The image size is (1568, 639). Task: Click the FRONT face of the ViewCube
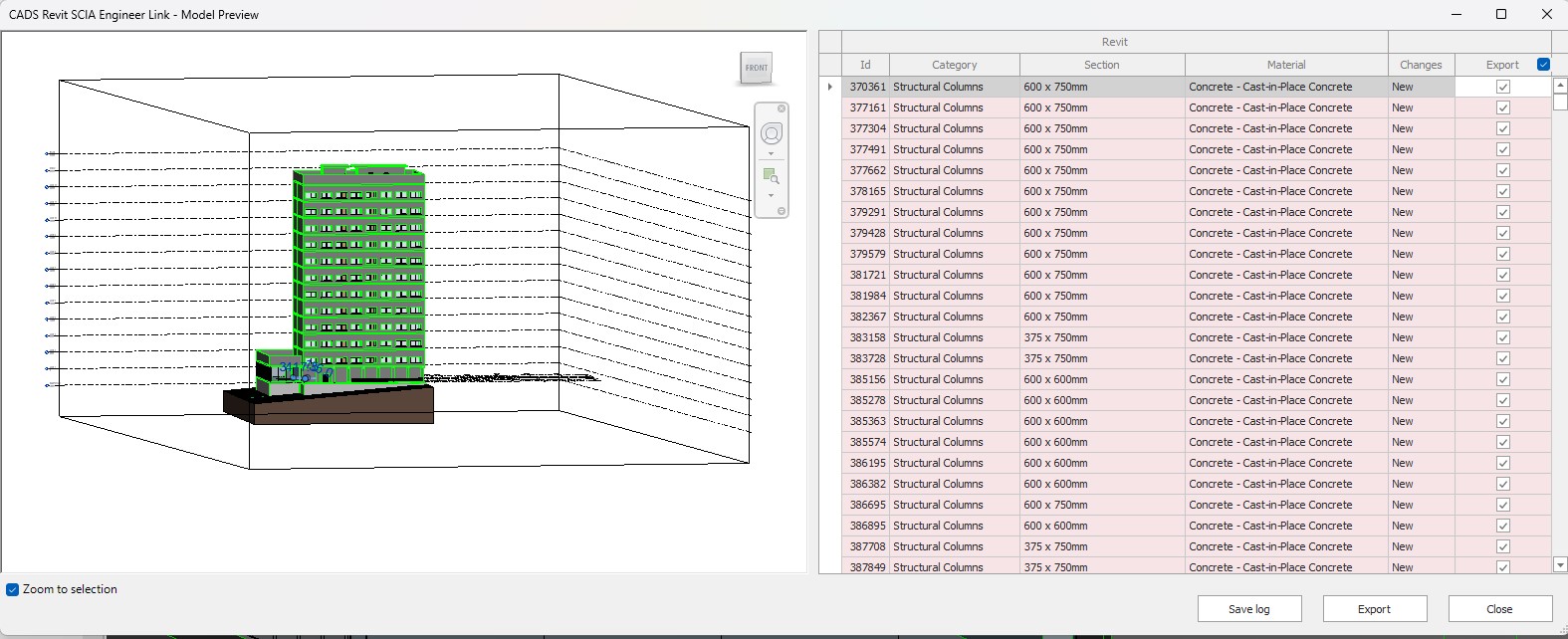click(757, 68)
